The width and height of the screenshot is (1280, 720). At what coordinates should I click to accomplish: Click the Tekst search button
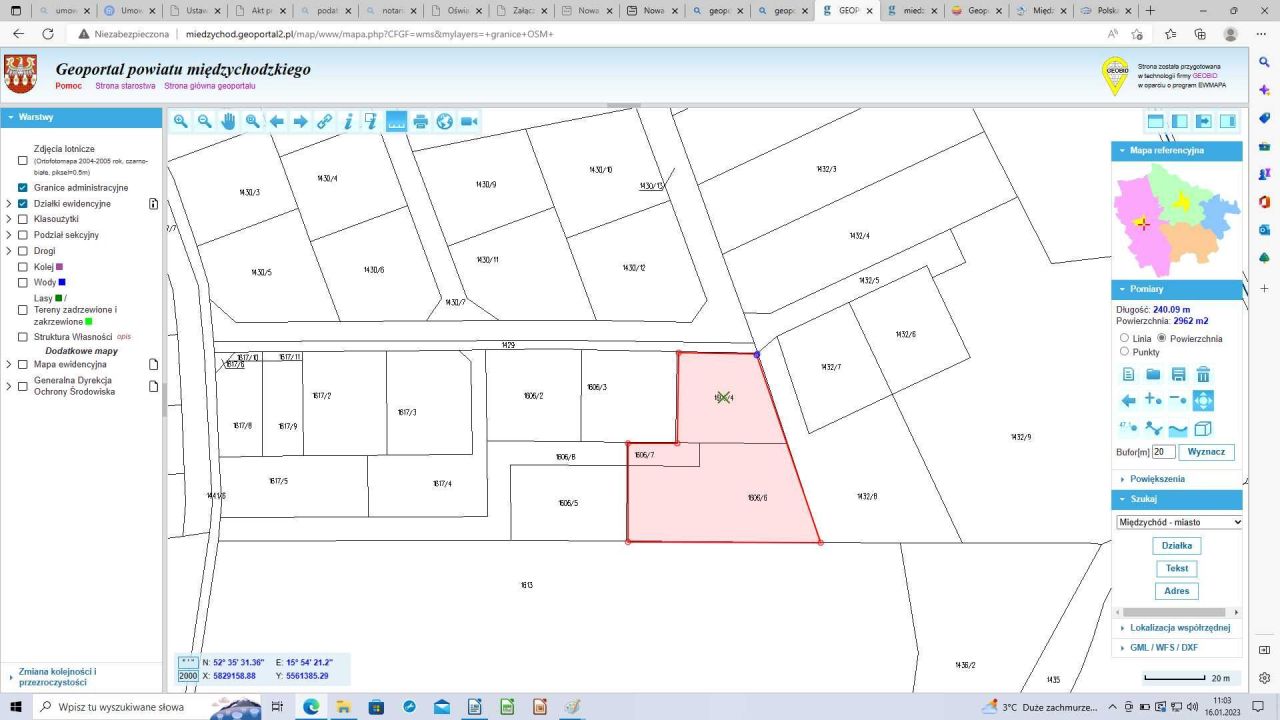click(1177, 568)
